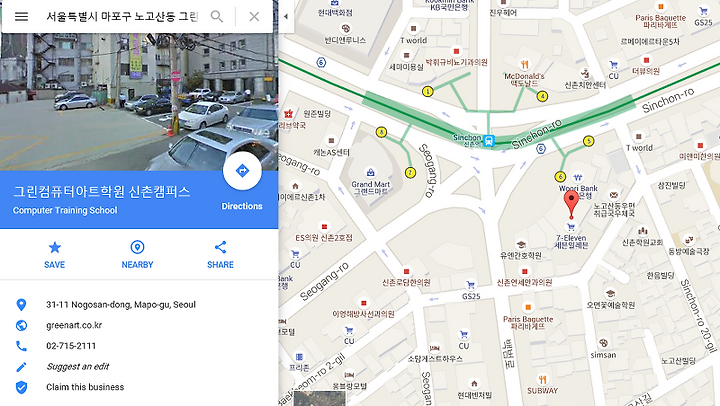Click the red location pin on map

571,204
